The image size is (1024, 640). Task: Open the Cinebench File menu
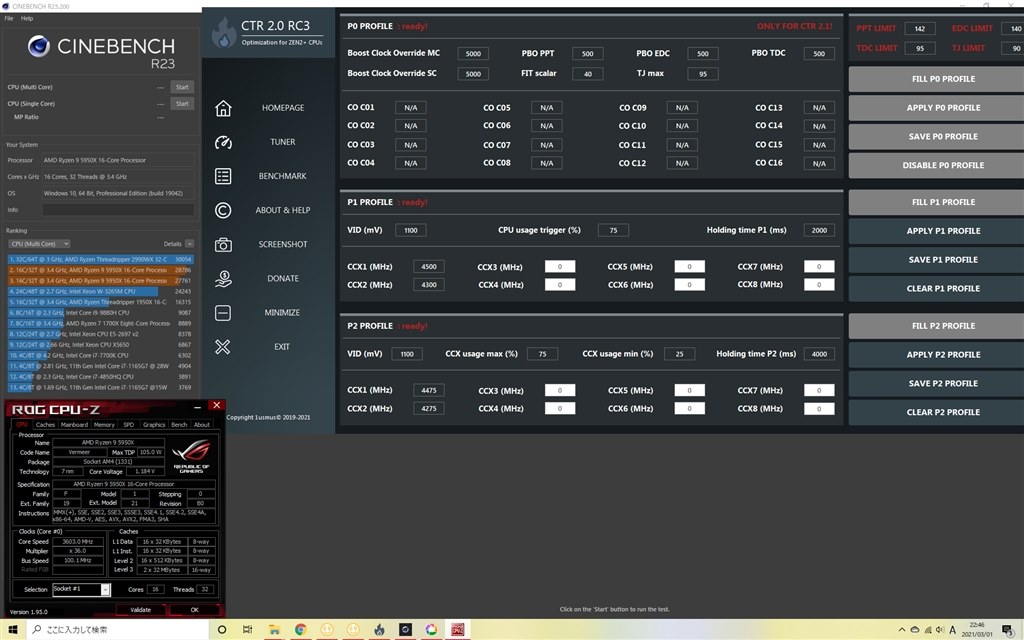9,18
